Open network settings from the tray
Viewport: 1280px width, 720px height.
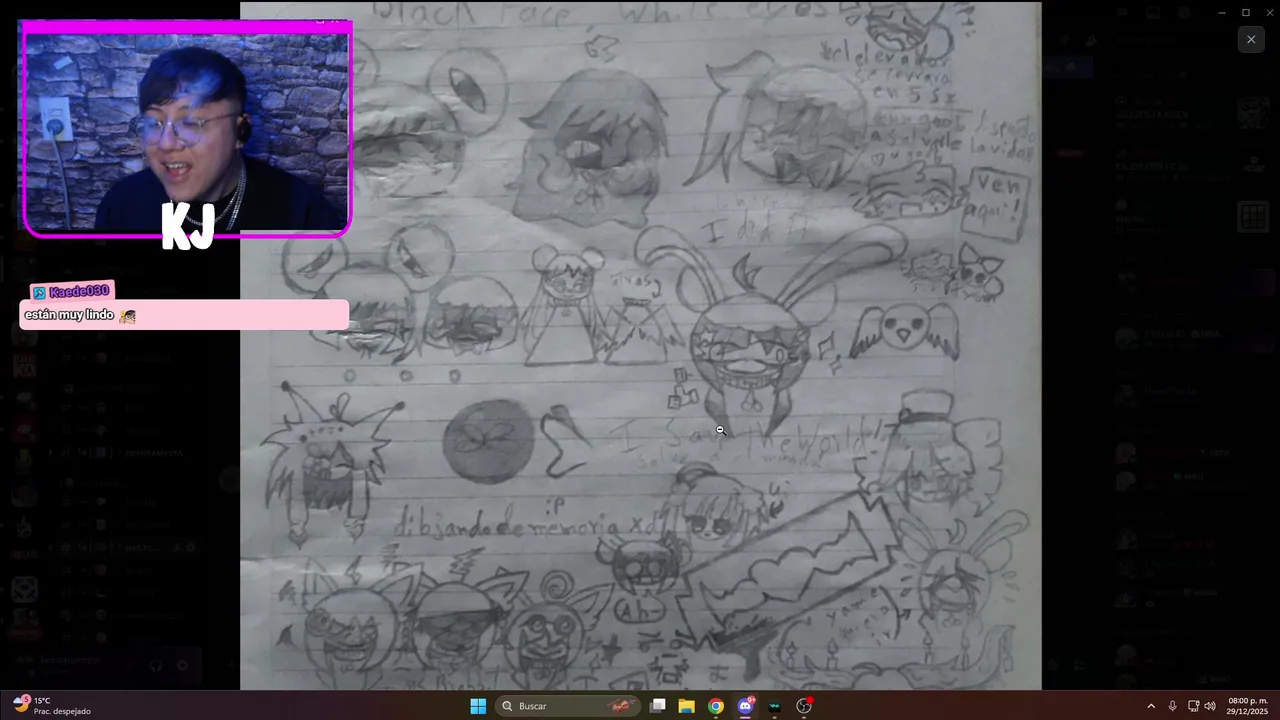[x=1193, y=706]
